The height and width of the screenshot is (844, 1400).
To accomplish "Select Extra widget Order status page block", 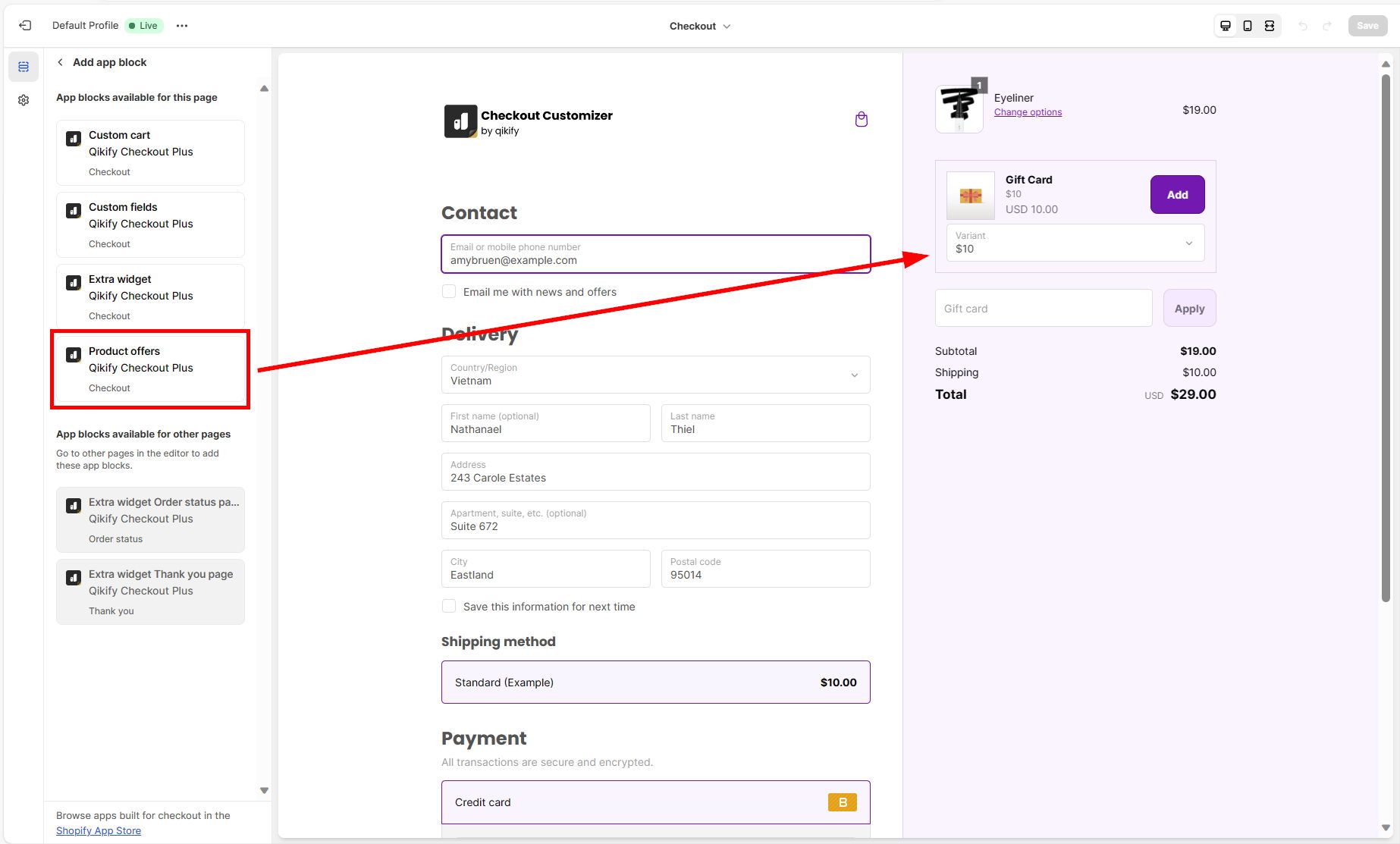I will click(x=150, y=519).
